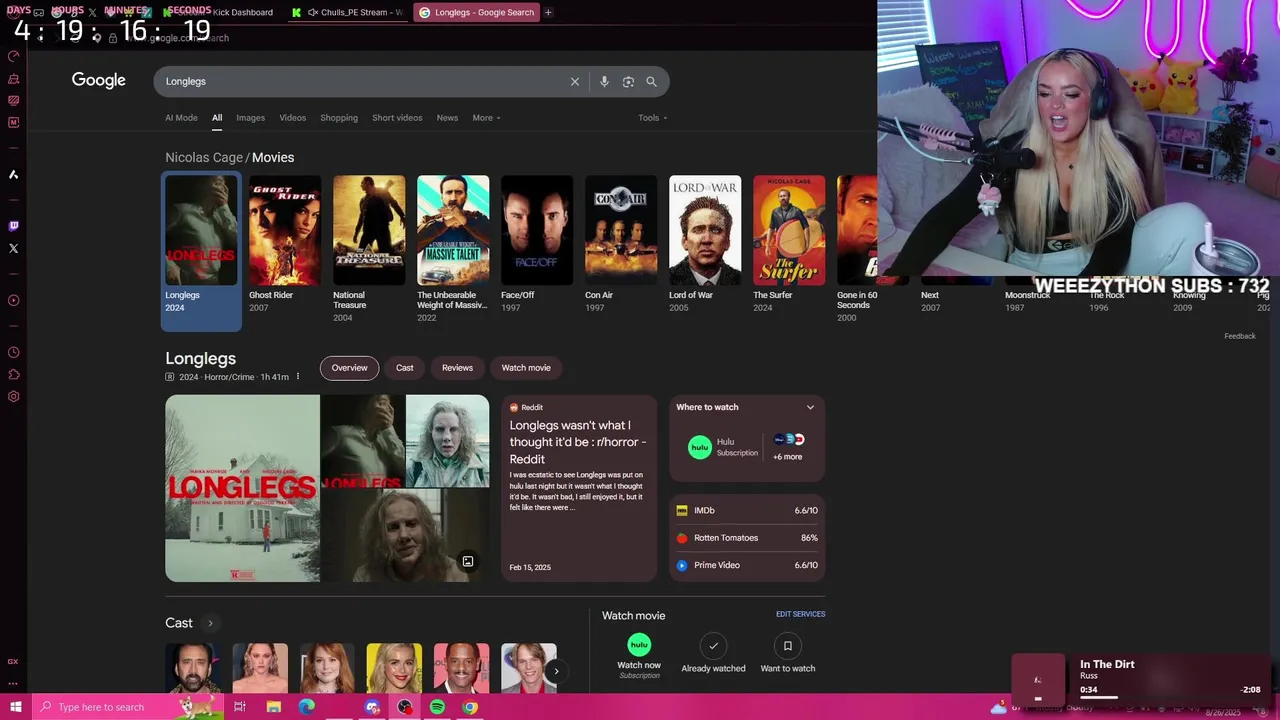This screenshot has height=720, width=1280.
Task: Open Twitch in Opera GX sidebar
Action: (13, 226)
